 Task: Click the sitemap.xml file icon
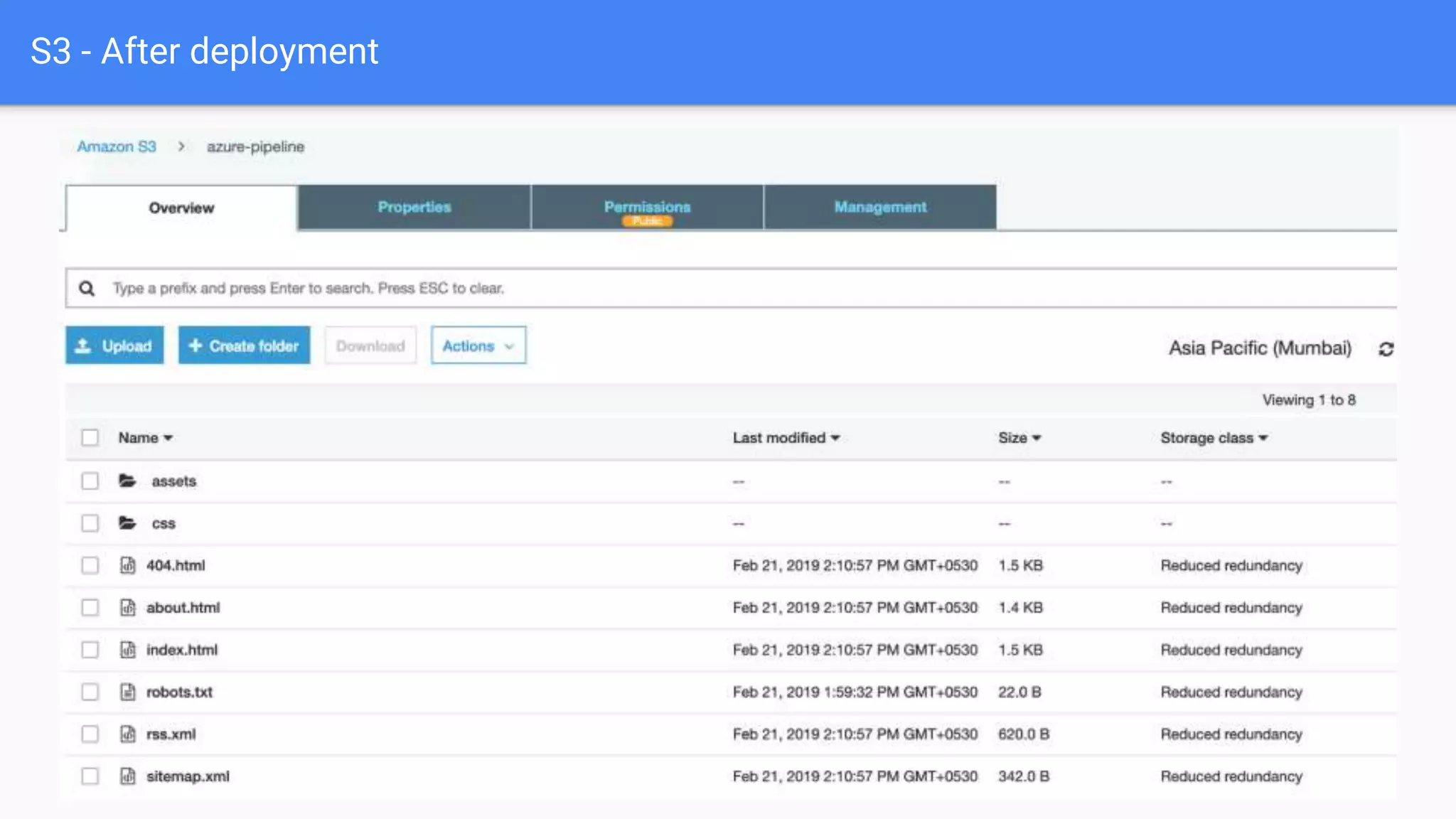point(127,776)
